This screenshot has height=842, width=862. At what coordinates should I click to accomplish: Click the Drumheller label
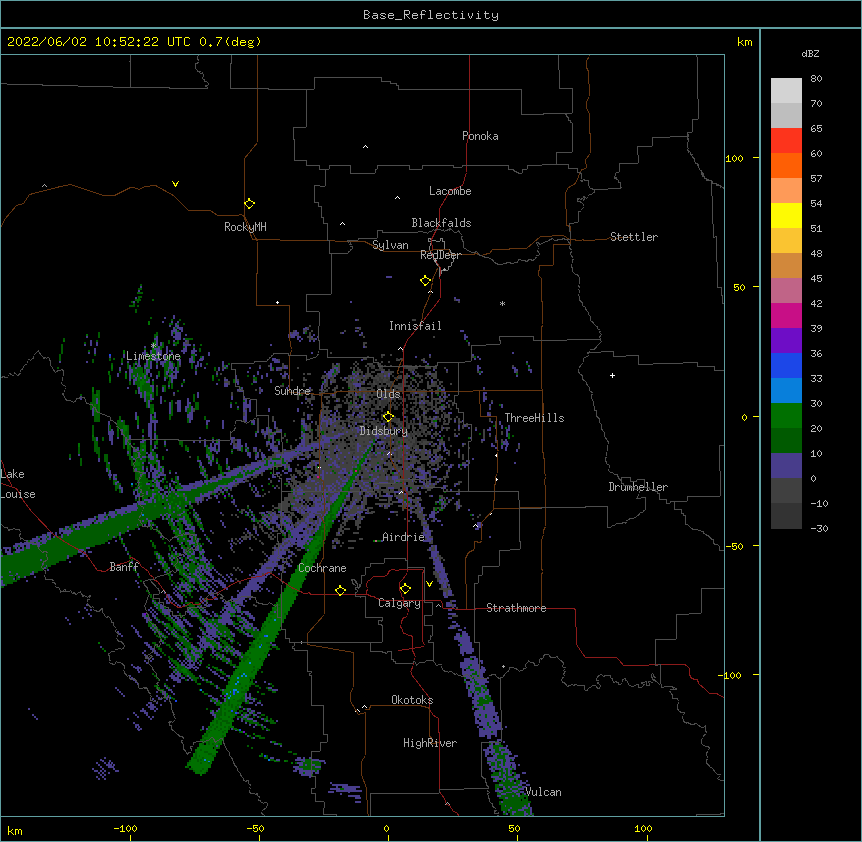(638, 487)
